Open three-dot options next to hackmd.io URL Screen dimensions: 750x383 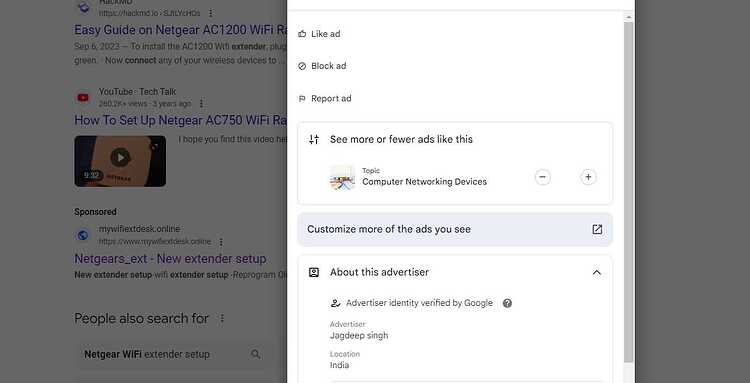[x=211, y=13]
